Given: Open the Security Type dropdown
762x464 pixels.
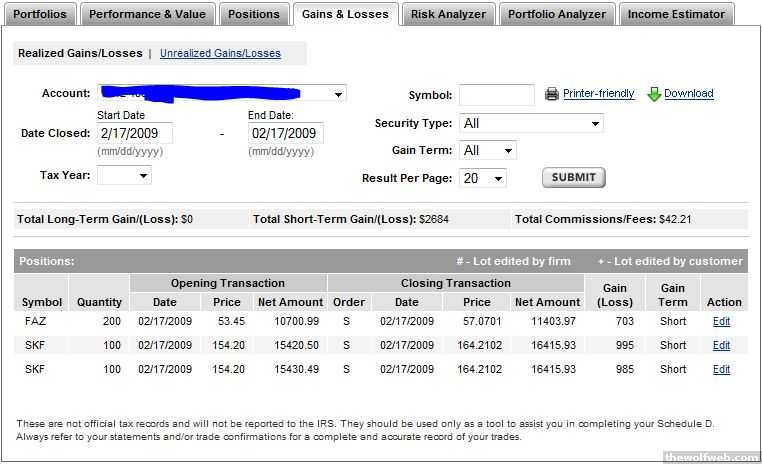Looking at the screenshot, I should tap(531, 123).
